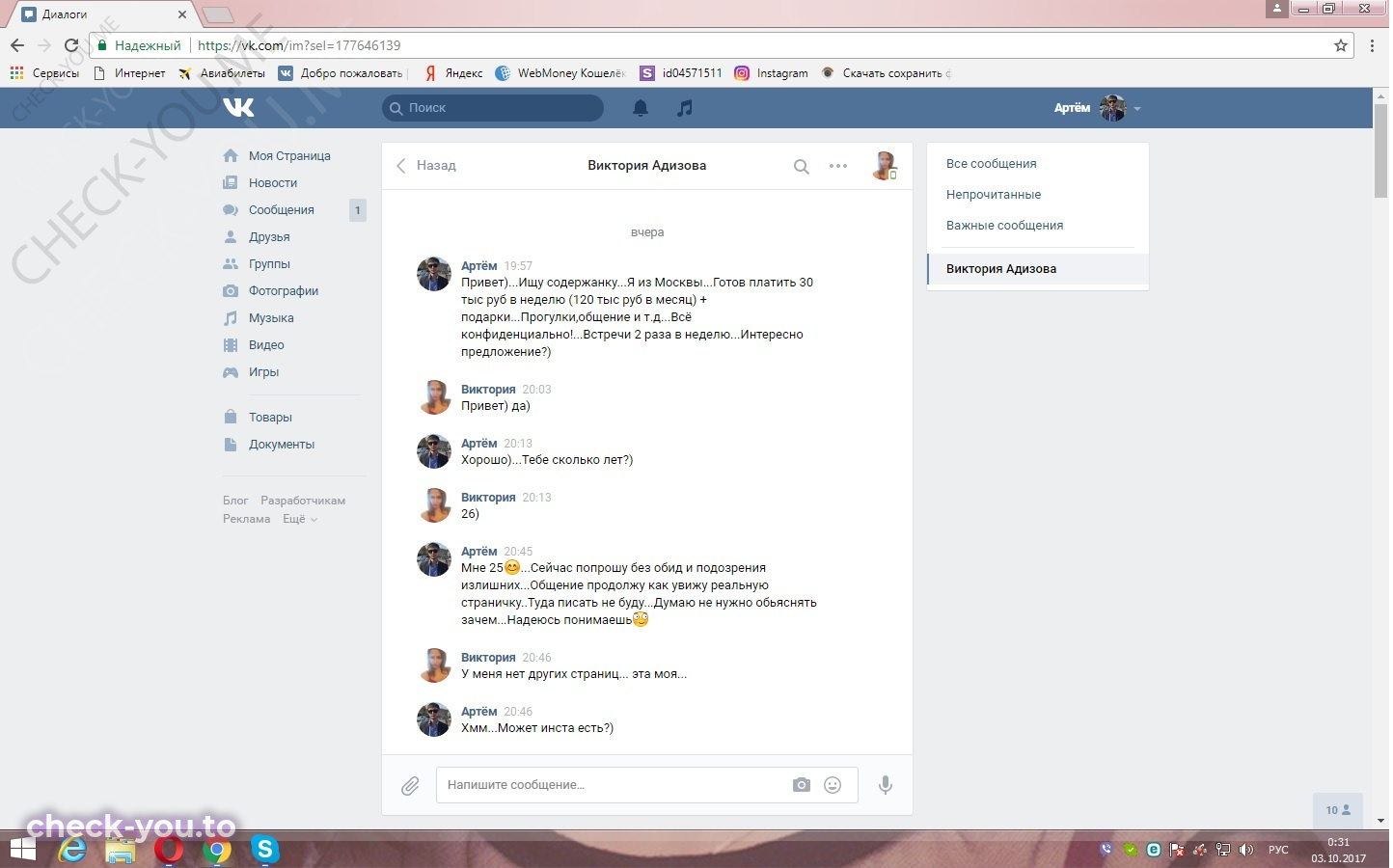This screenshot has height=868, width=1393.
Task: Open Документы in the sidebar
Action: point(282,444)
